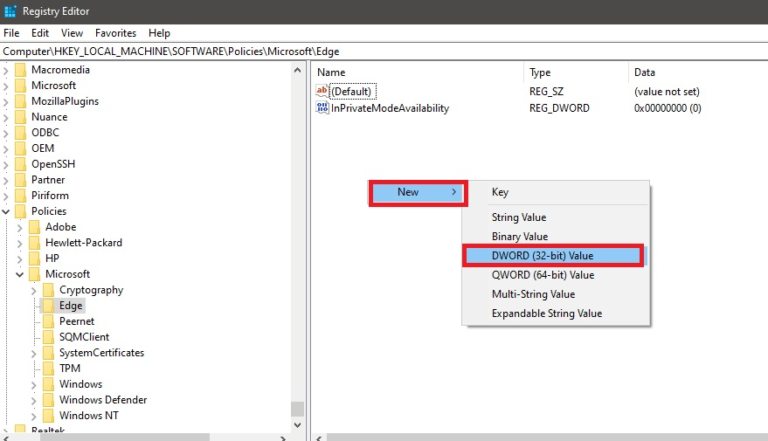Collapse the Policies key
The height and width of the screenshot is (441, 768).
(x=6, y=211)
